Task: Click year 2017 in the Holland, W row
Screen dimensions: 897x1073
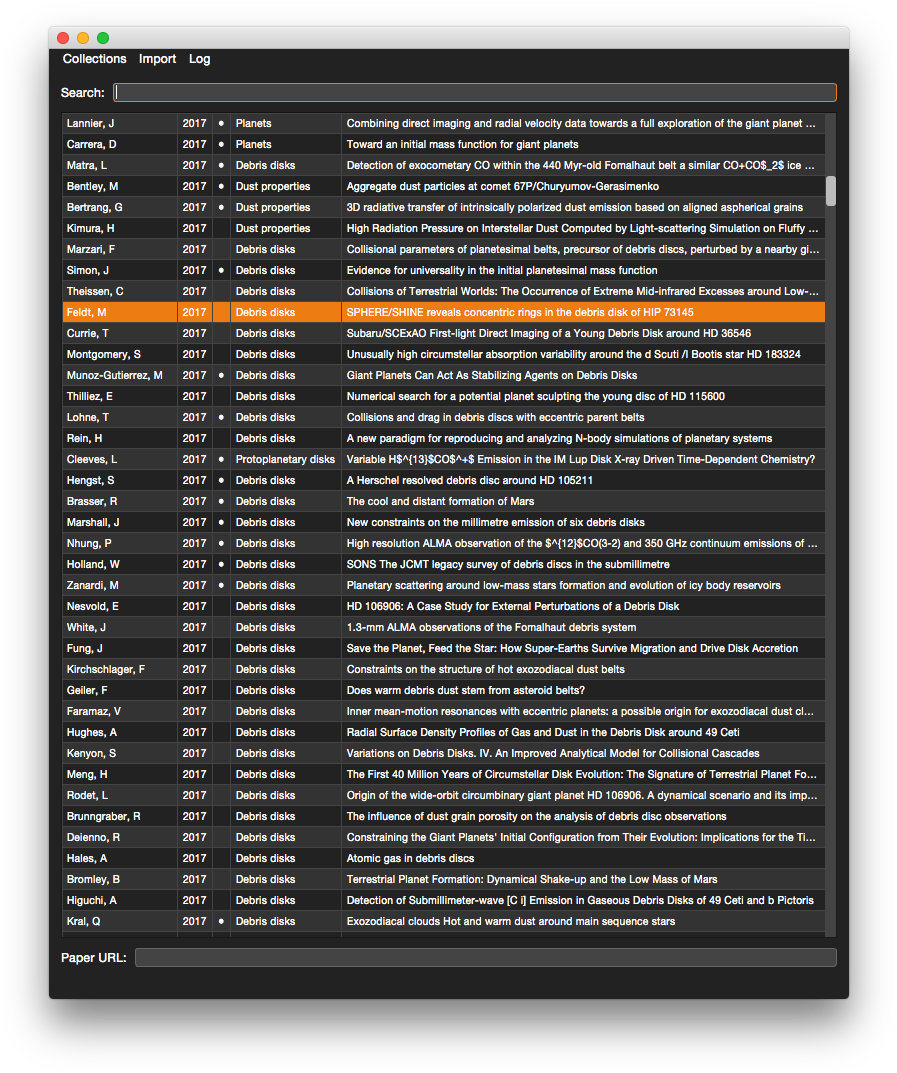Action: click(x=194, y=564)
